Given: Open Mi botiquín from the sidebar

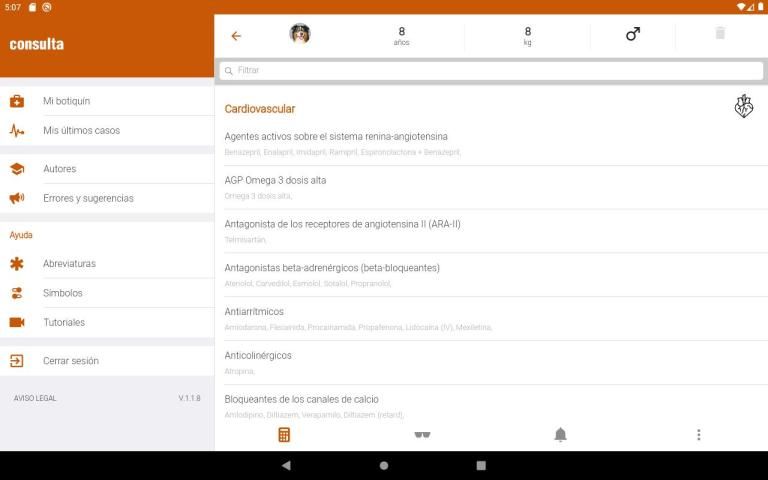Looking at the screenshot, I should pos(66,101).
